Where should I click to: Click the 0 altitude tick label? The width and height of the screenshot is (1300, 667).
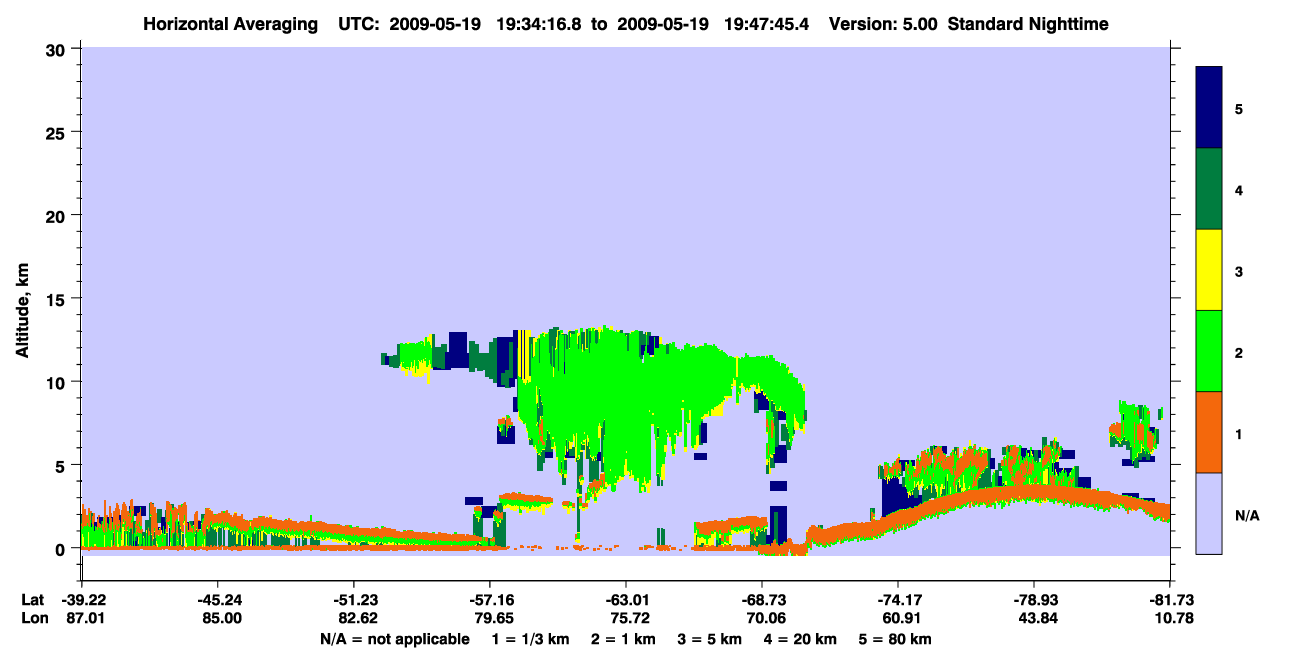coord(62,549)
